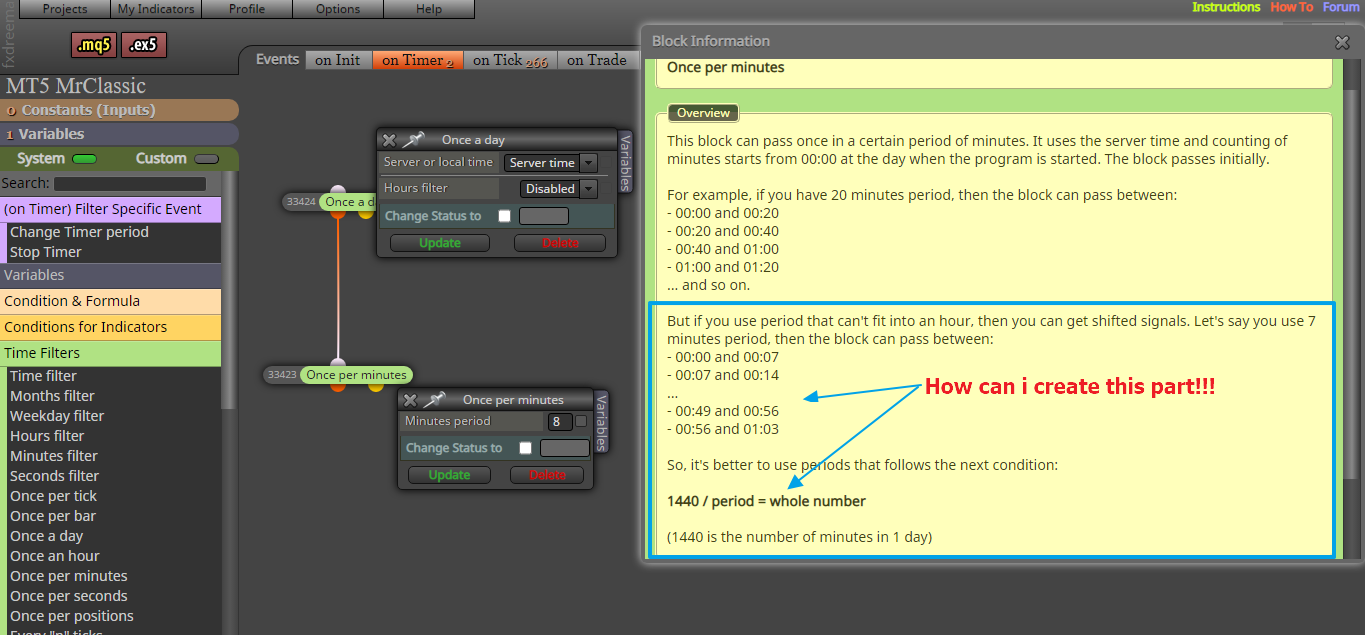Click the block Search input field
The image size is (1365, 635).
click(130, 184)
